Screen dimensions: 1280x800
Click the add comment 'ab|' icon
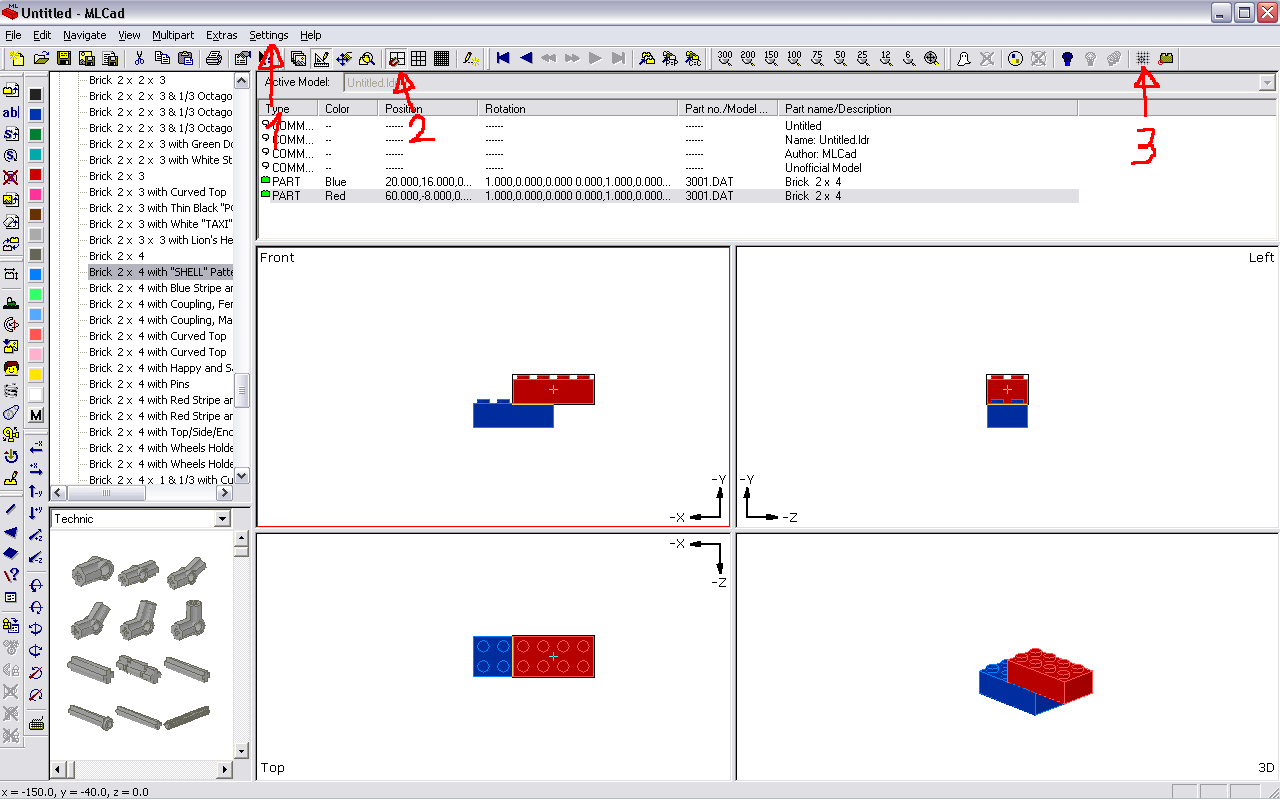click(11, 113)
